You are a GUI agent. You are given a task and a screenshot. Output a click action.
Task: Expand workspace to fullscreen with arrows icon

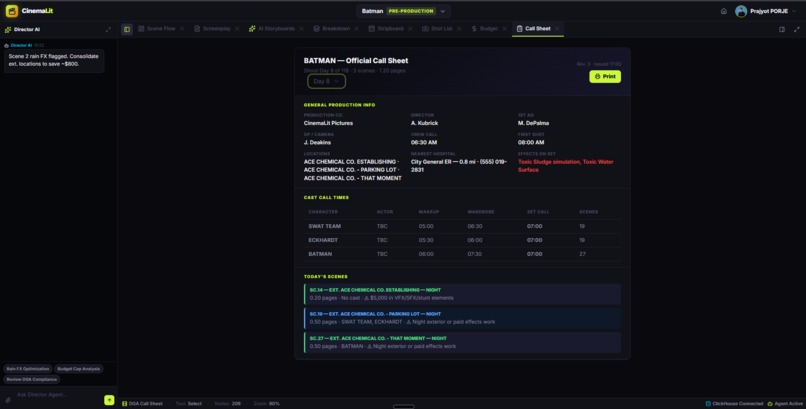[796, 29]
